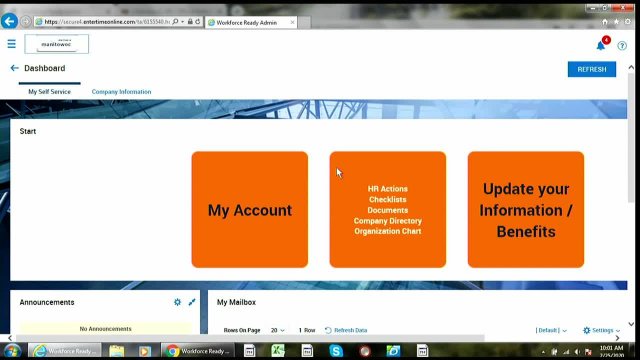The image size is (640, 360).
Task: Click the scroll down arrow
Action: click(x=631, y=324)
